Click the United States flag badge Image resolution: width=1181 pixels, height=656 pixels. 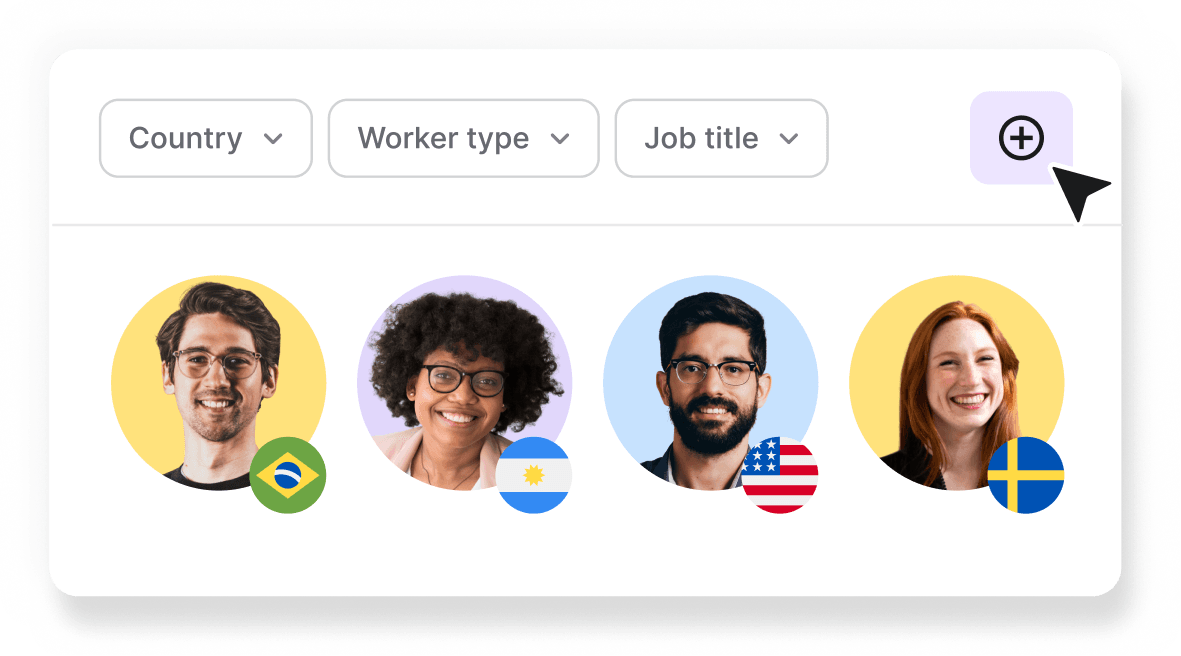780,475
